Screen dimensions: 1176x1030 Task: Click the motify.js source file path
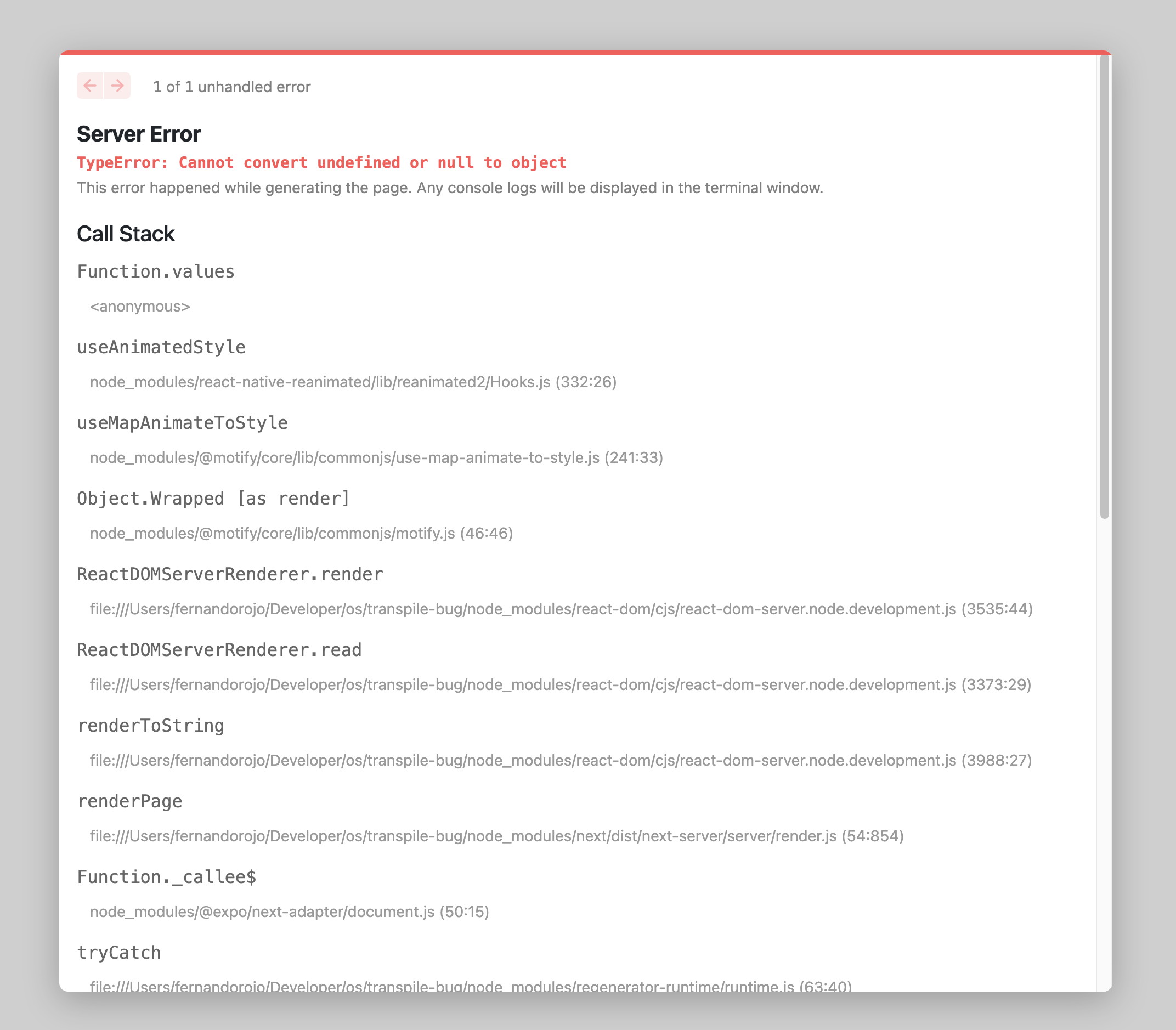coord(301,534)
